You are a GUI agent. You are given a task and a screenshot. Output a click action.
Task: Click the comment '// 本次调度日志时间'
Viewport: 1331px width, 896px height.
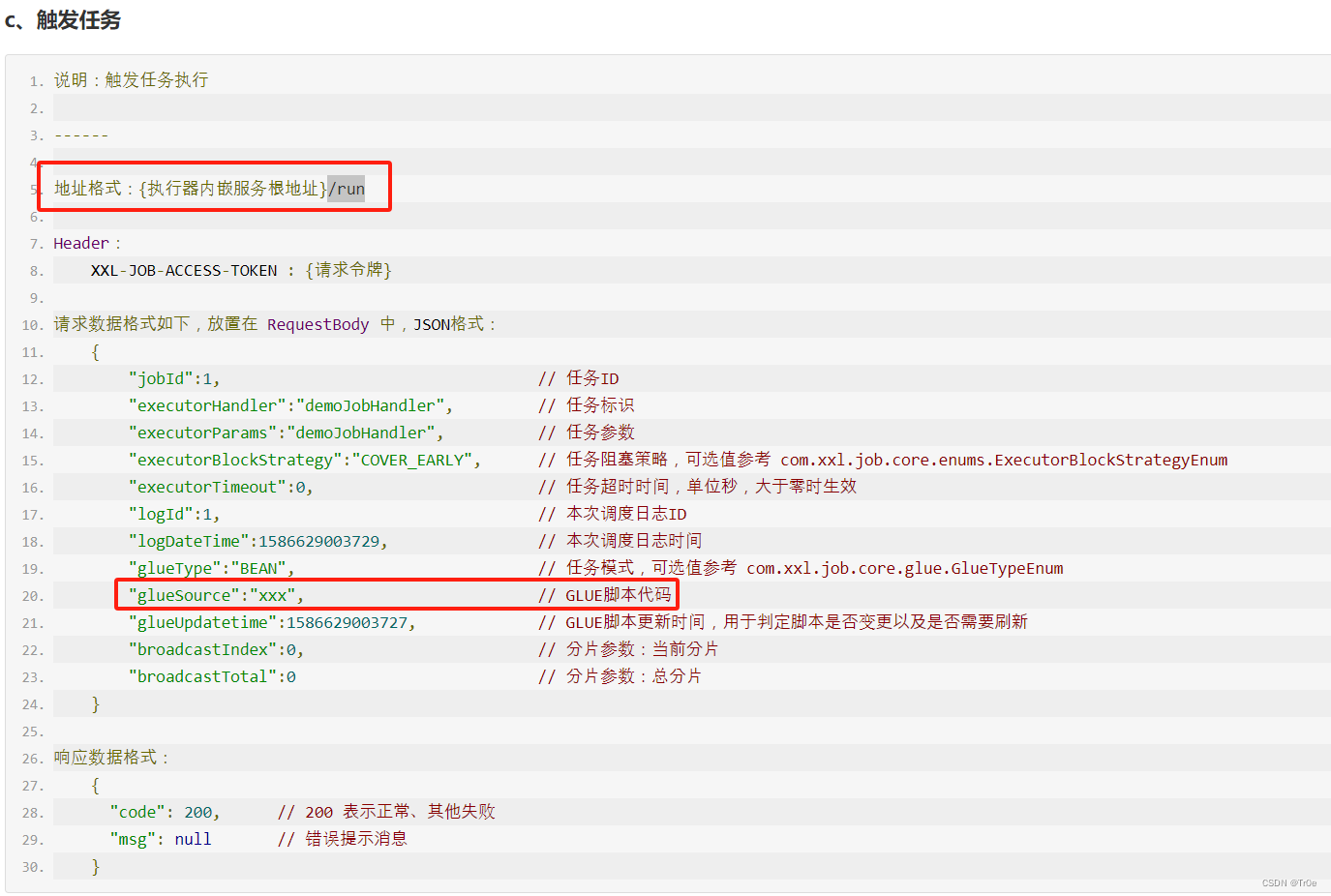(x=620, y=541)
